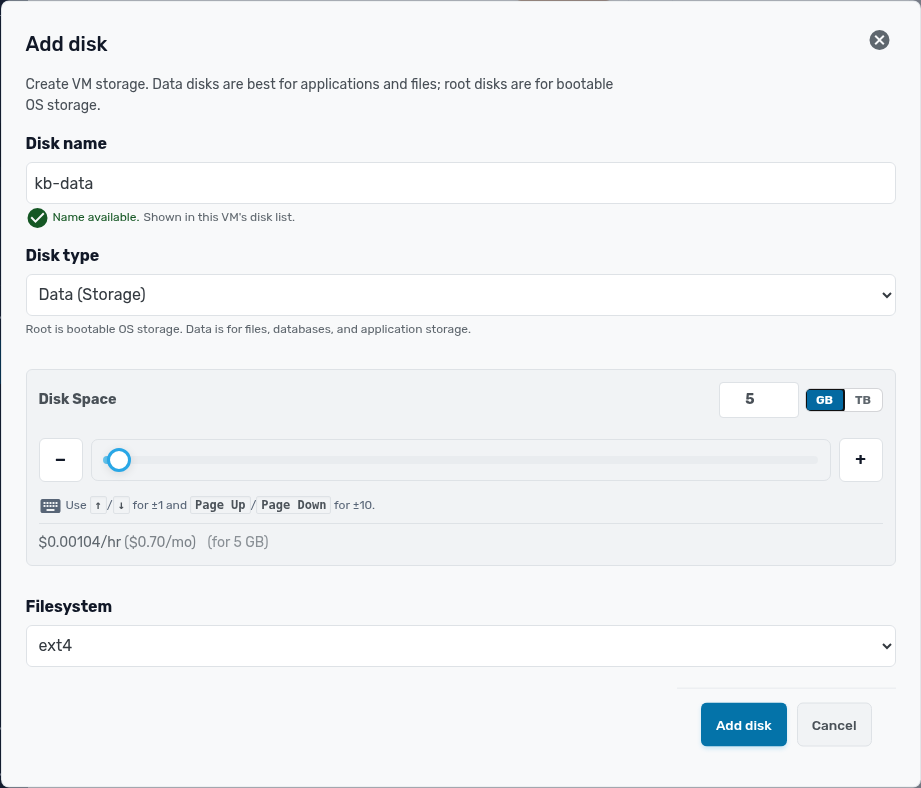Click the Page Up key hint
This screenshot has width=921, height=788.
click(x=220, y=505)
